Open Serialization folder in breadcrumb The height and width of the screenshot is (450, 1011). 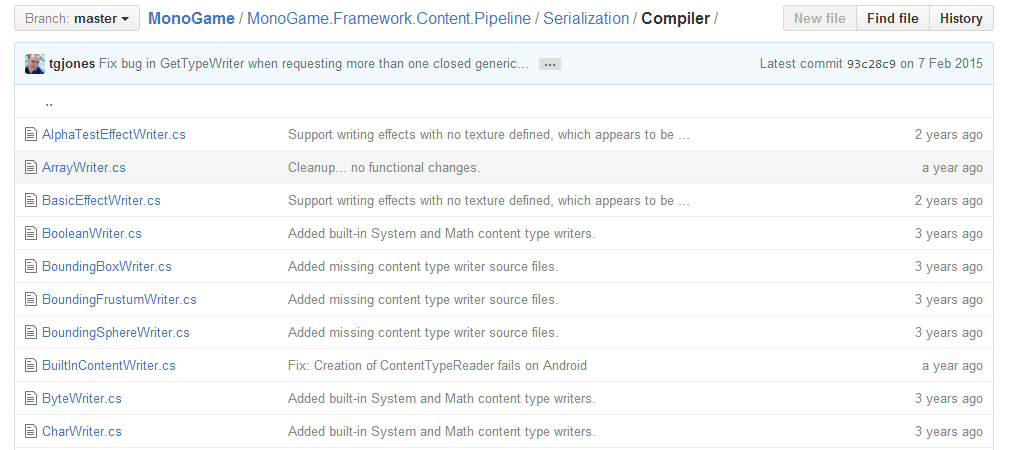[x=586, y=18]
